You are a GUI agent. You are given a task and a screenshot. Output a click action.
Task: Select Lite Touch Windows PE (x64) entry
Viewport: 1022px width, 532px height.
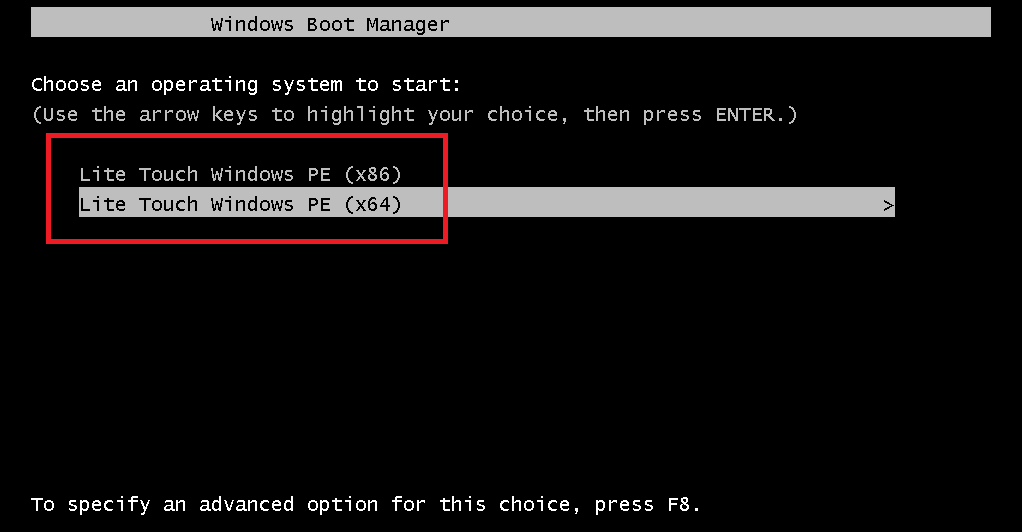coord(240,205)
